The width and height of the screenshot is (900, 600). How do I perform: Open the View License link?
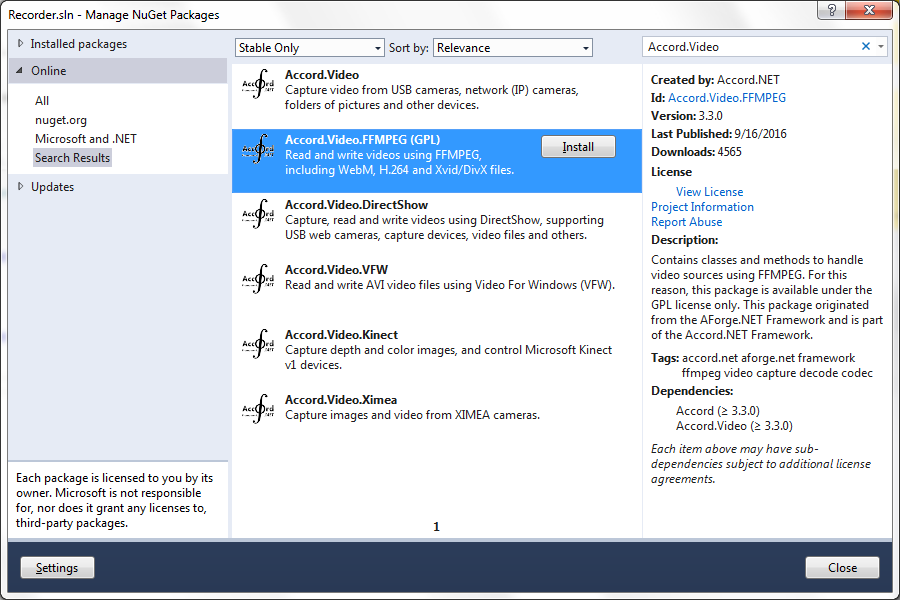pos(709,192)
